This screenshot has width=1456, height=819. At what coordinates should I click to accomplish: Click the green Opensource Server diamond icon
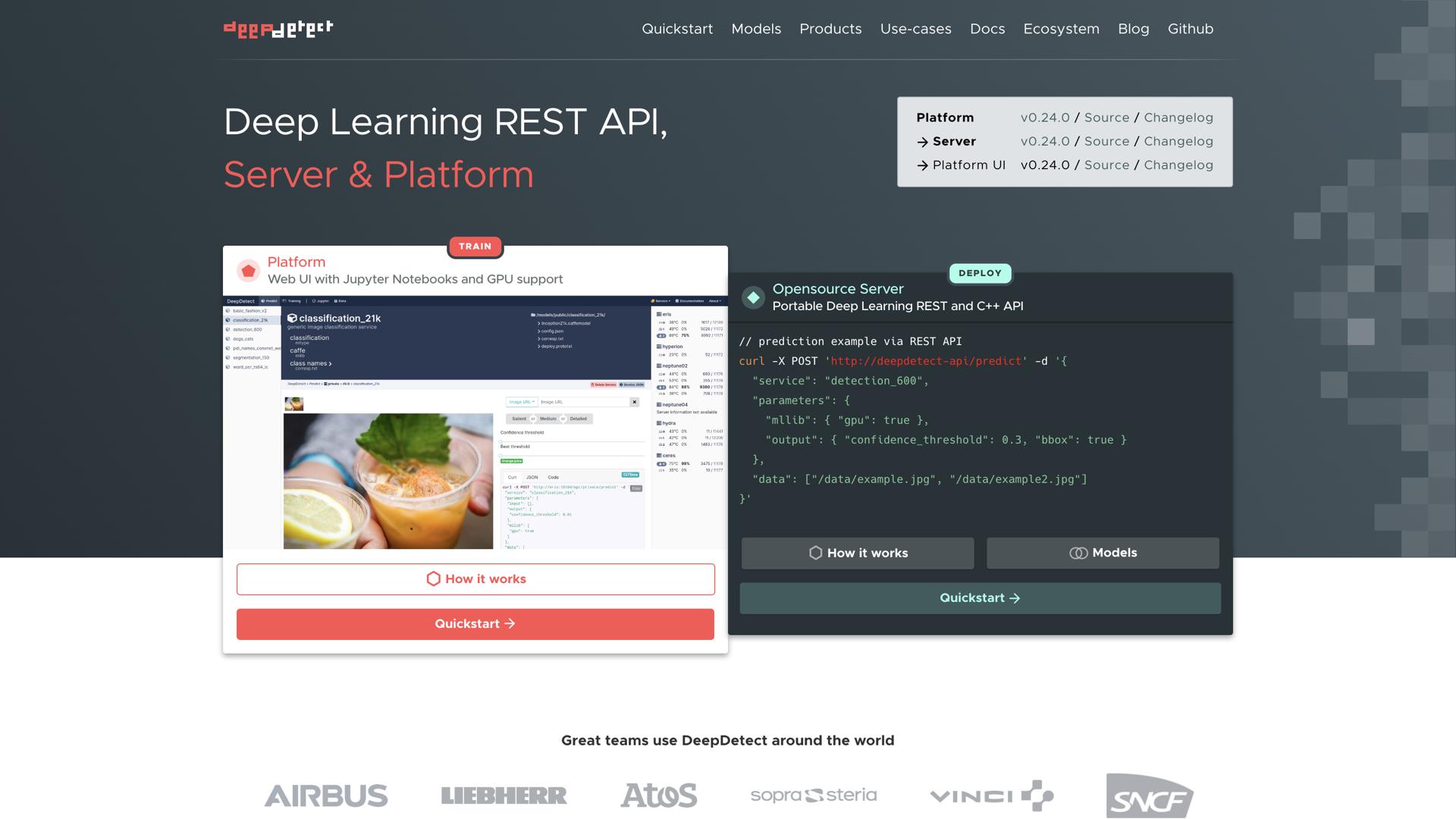(x=753, y=297)
